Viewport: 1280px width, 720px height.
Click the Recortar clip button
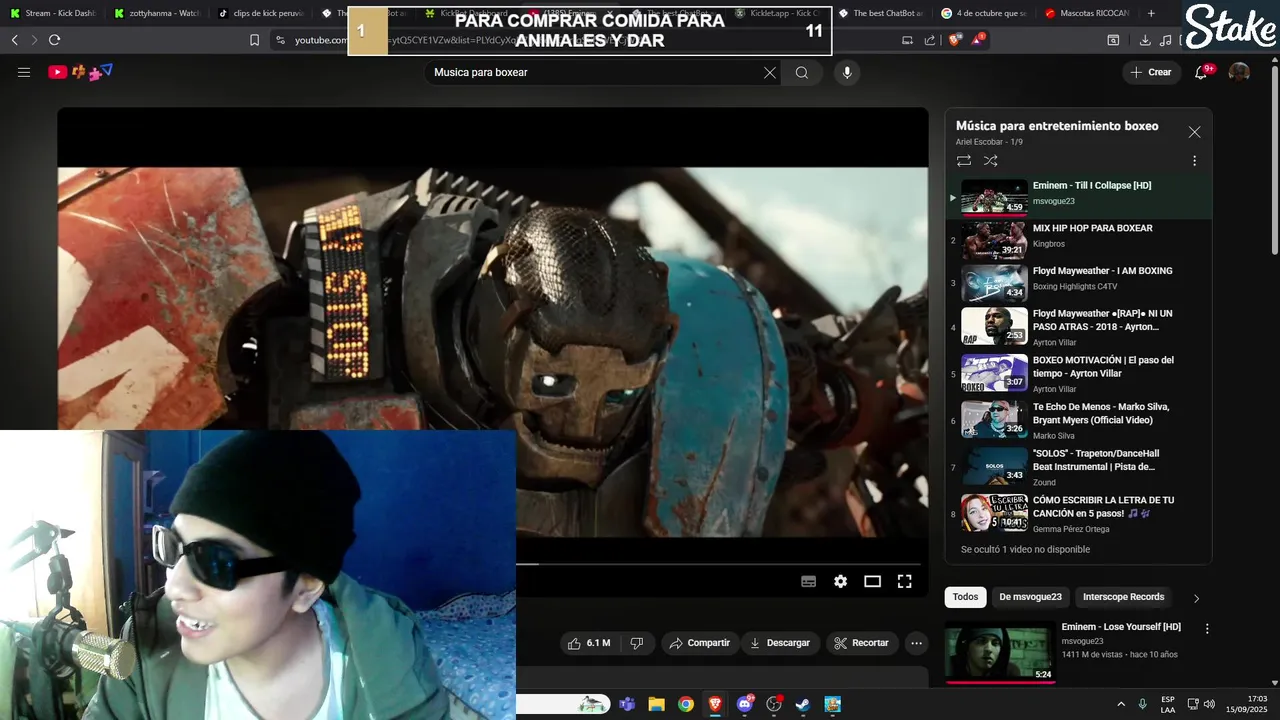coord(862,643)
